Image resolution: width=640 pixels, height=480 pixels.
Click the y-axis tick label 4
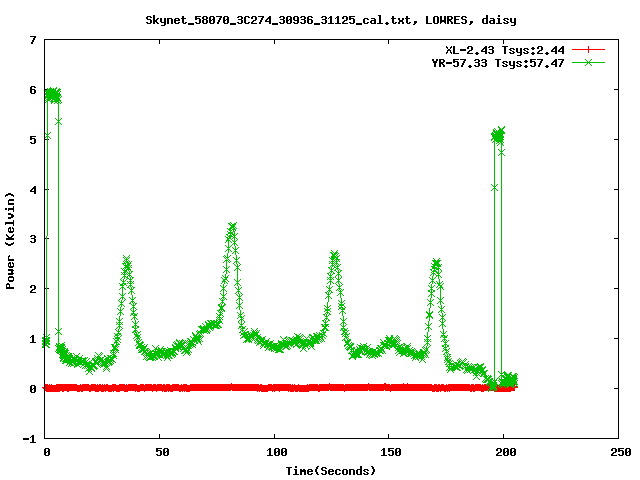coord(33,190)
